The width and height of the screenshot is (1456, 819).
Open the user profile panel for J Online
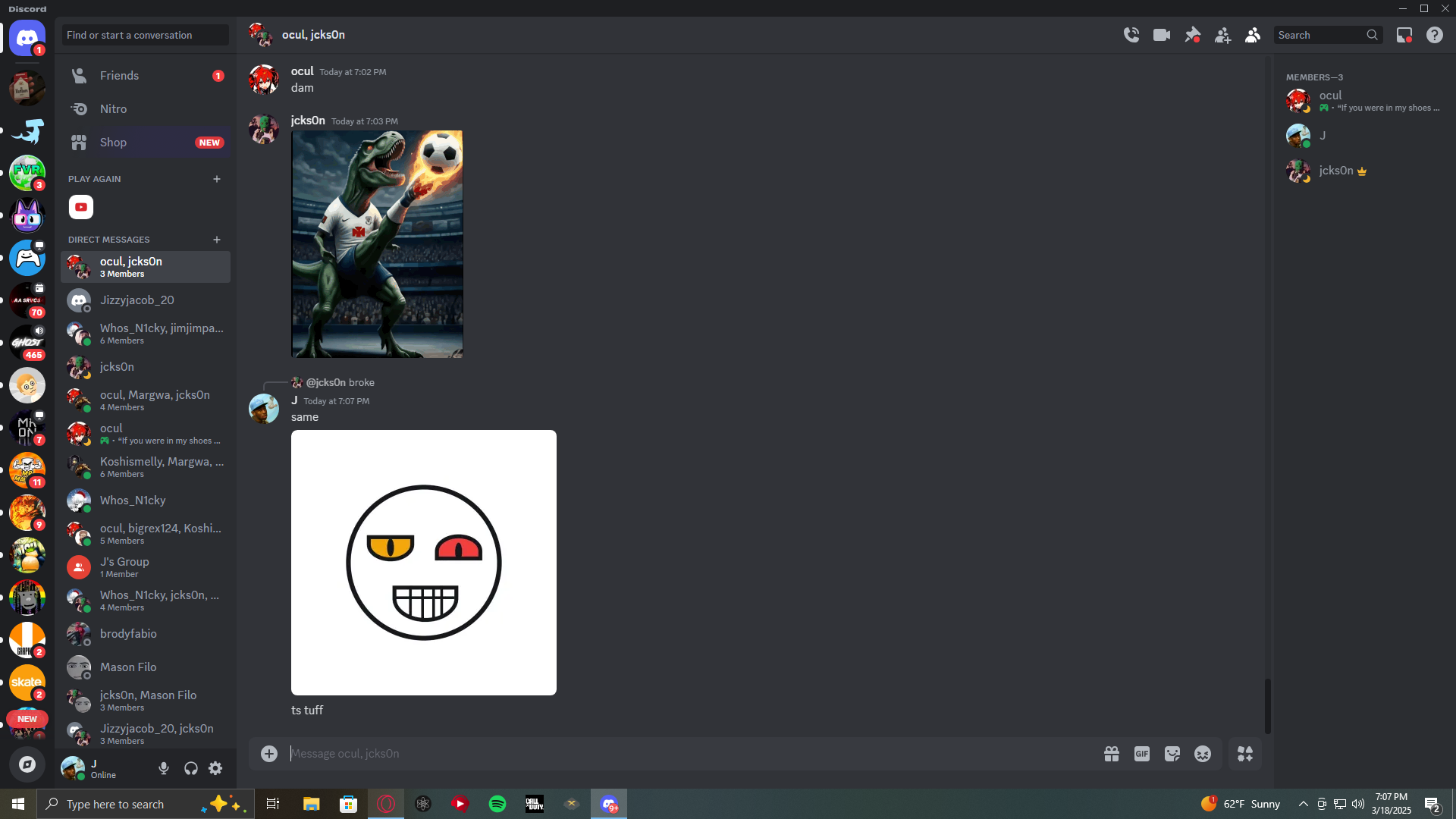click(105, 768)
